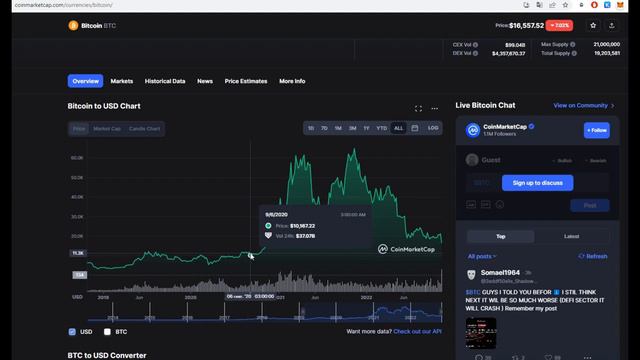Open the Overview tab
Image resolution: width=640 pixels, height=360 pixels.
point(85,81)
